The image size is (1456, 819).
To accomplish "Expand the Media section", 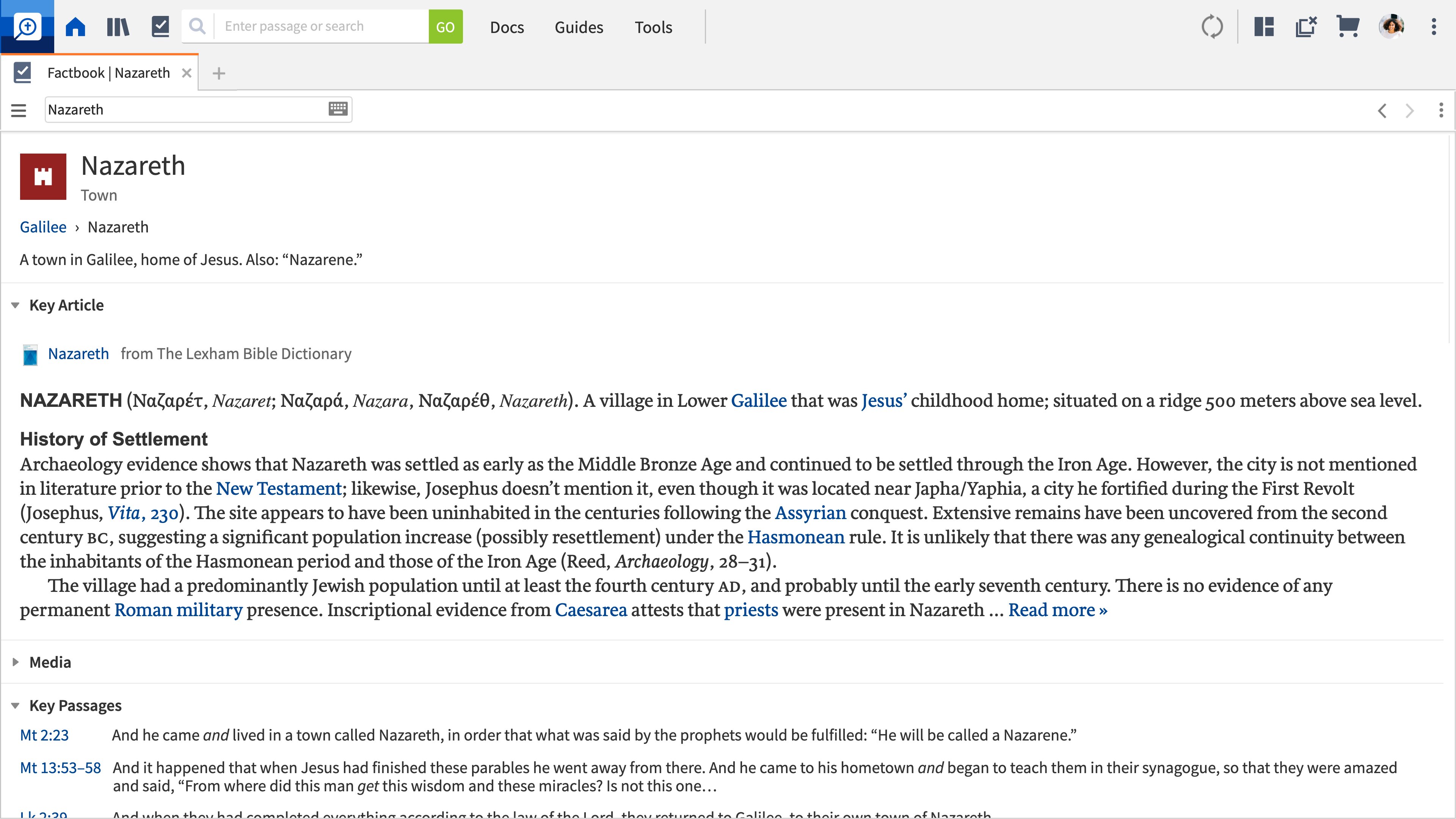I will [x=15, y=662].
